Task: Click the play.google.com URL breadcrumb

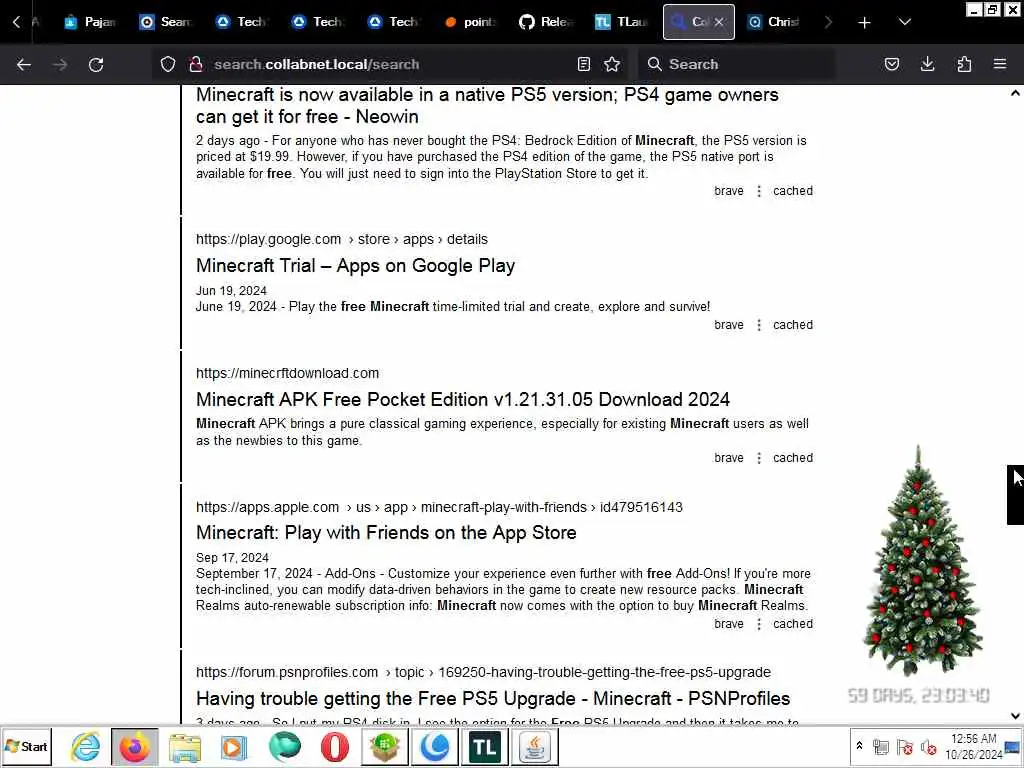Action: (342, 239)
